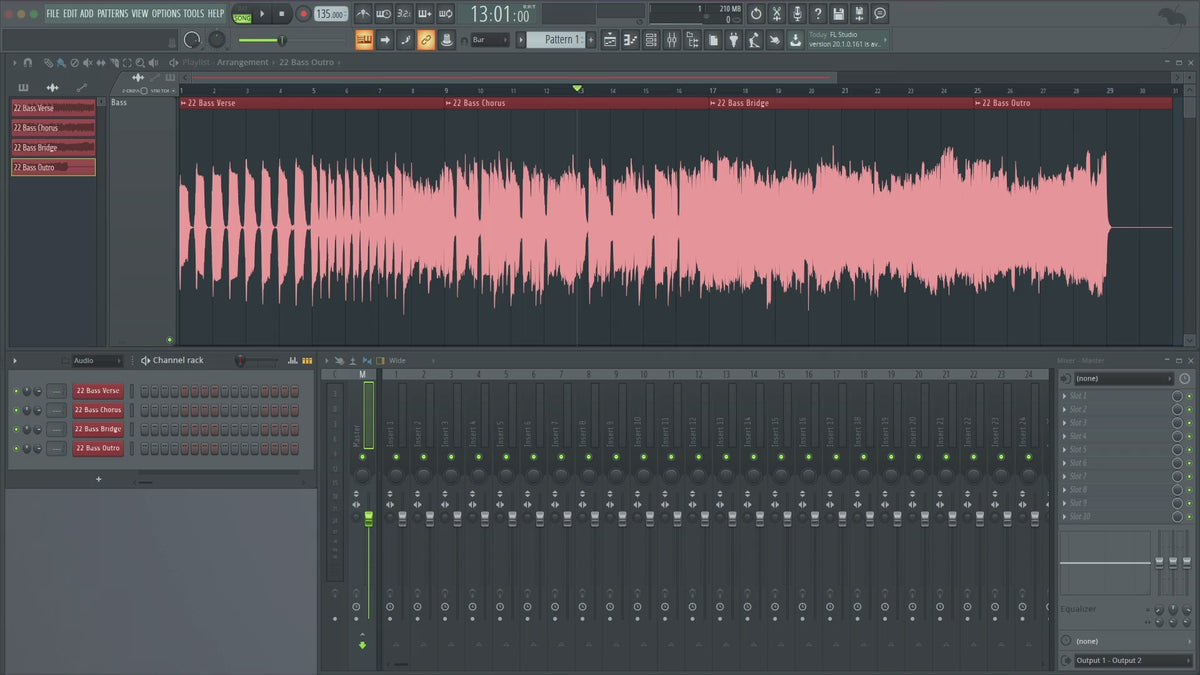
Task: Add a channel with plus button
Action: 98,479
